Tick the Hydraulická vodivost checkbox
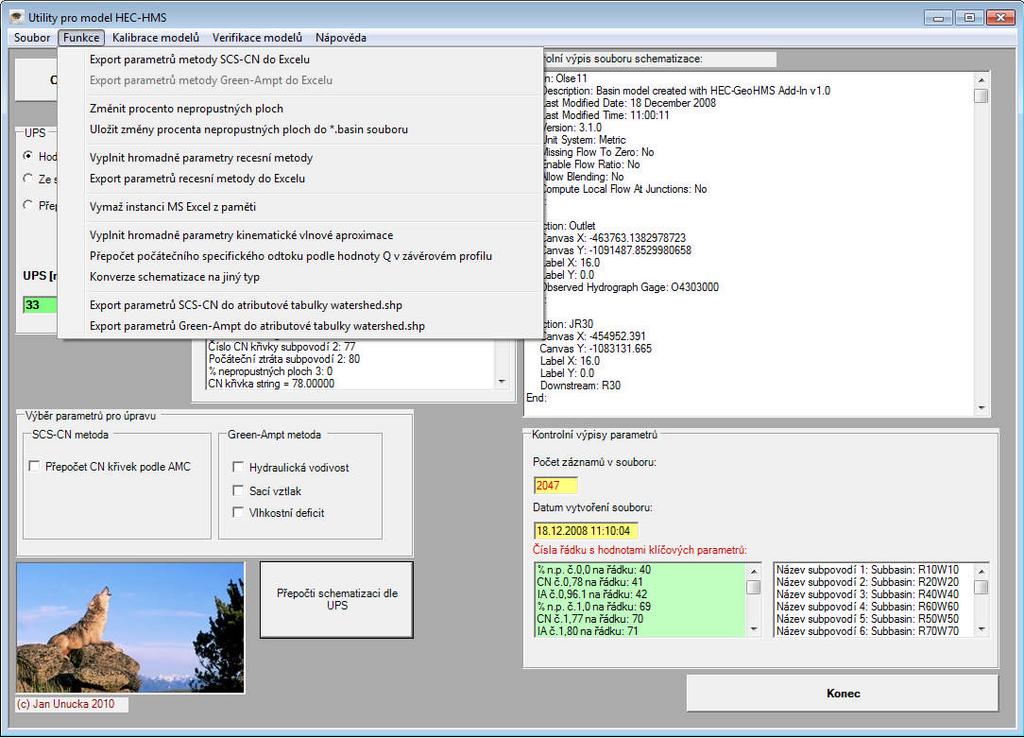 tap(238, 467)
